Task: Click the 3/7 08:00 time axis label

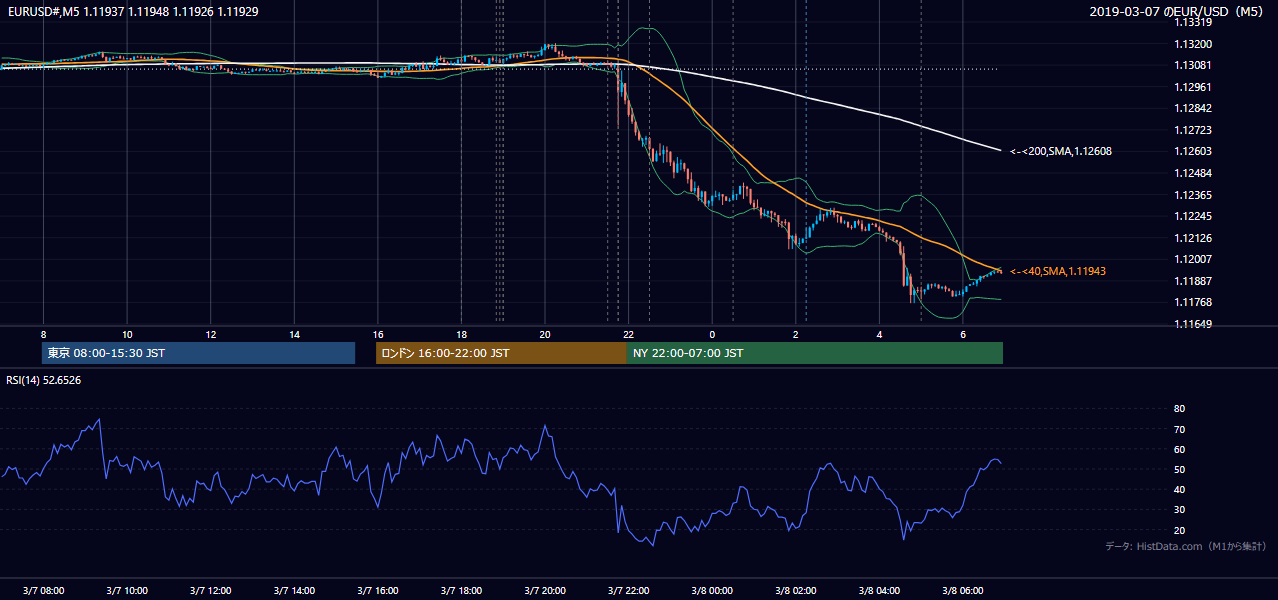Action: pyautogui.click(x=43, y=590)
